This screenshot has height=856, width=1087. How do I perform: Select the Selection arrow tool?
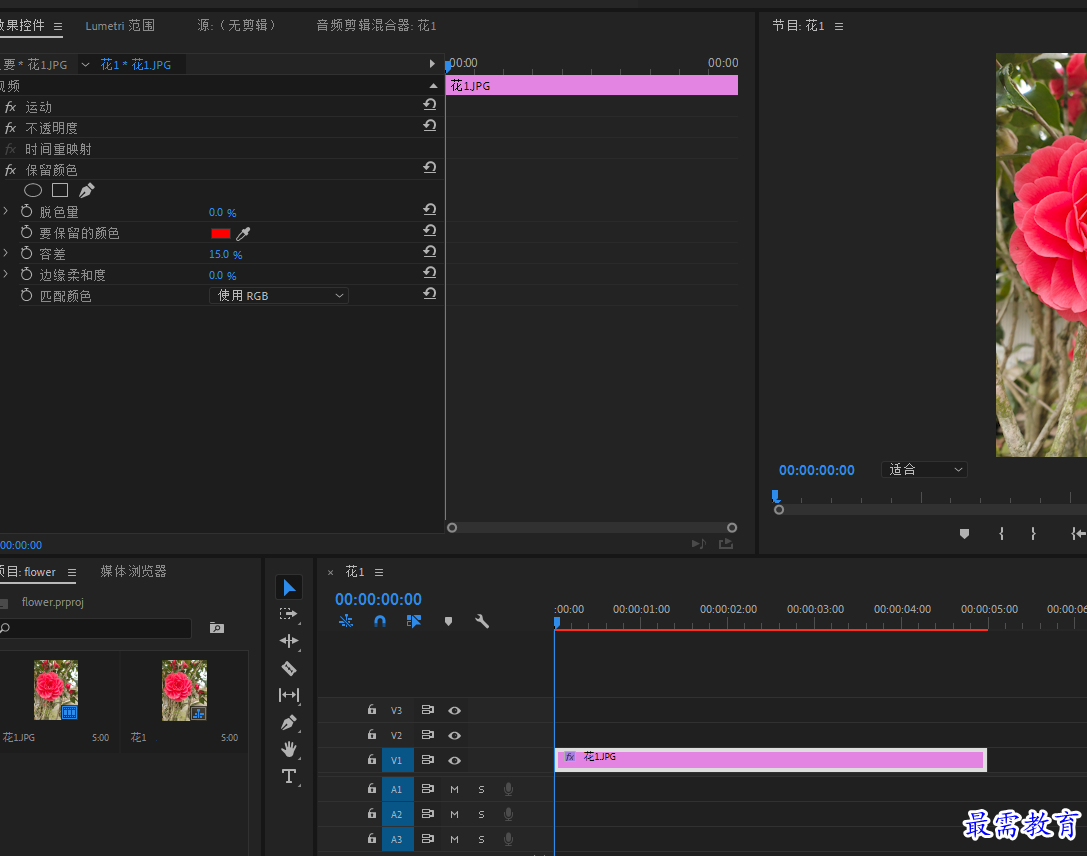[289, 587]
